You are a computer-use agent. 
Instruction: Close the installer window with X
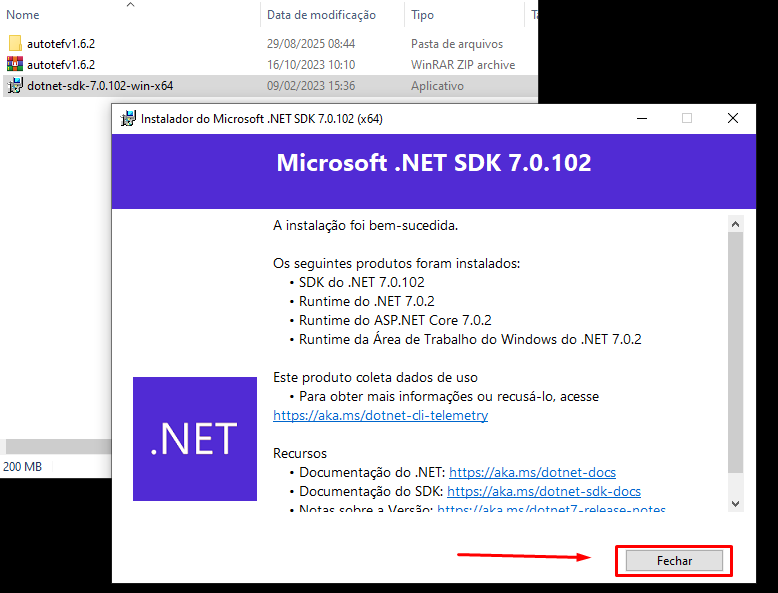point(733,119)
